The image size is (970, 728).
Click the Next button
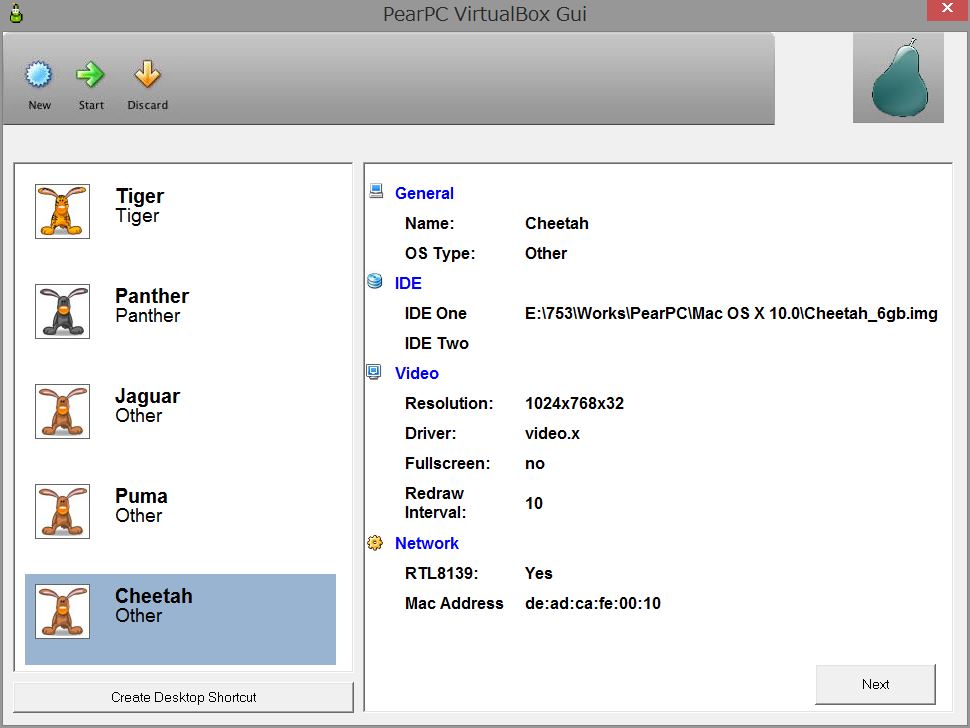(875, 684)
